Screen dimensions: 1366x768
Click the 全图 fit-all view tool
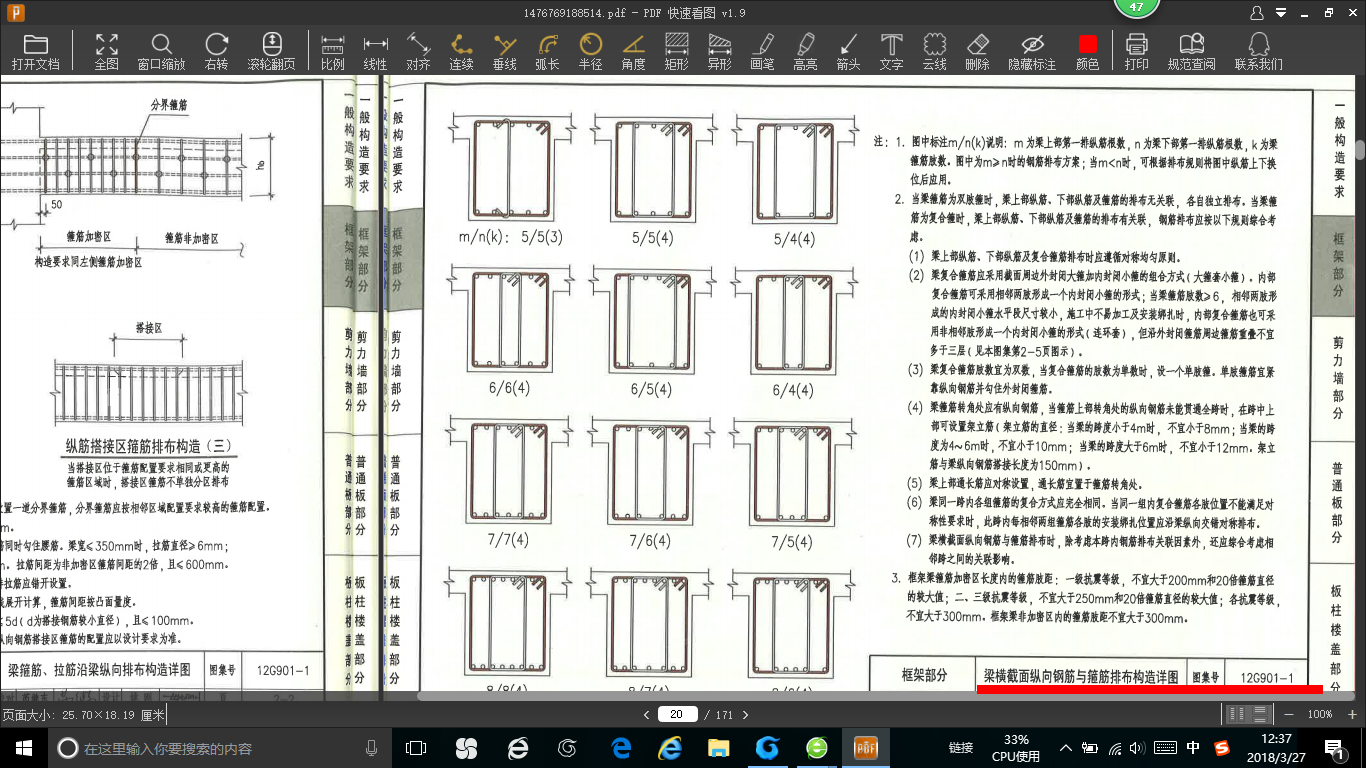106,51
